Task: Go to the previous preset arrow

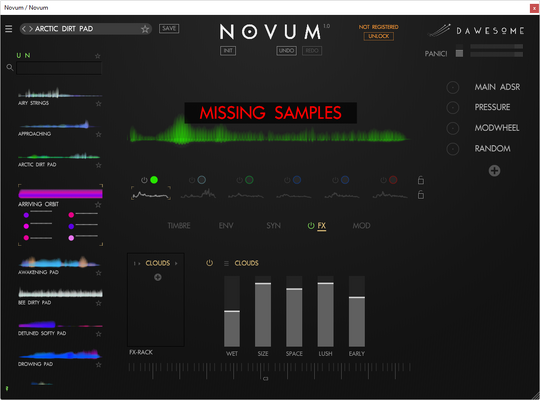Action: [24, 29]
